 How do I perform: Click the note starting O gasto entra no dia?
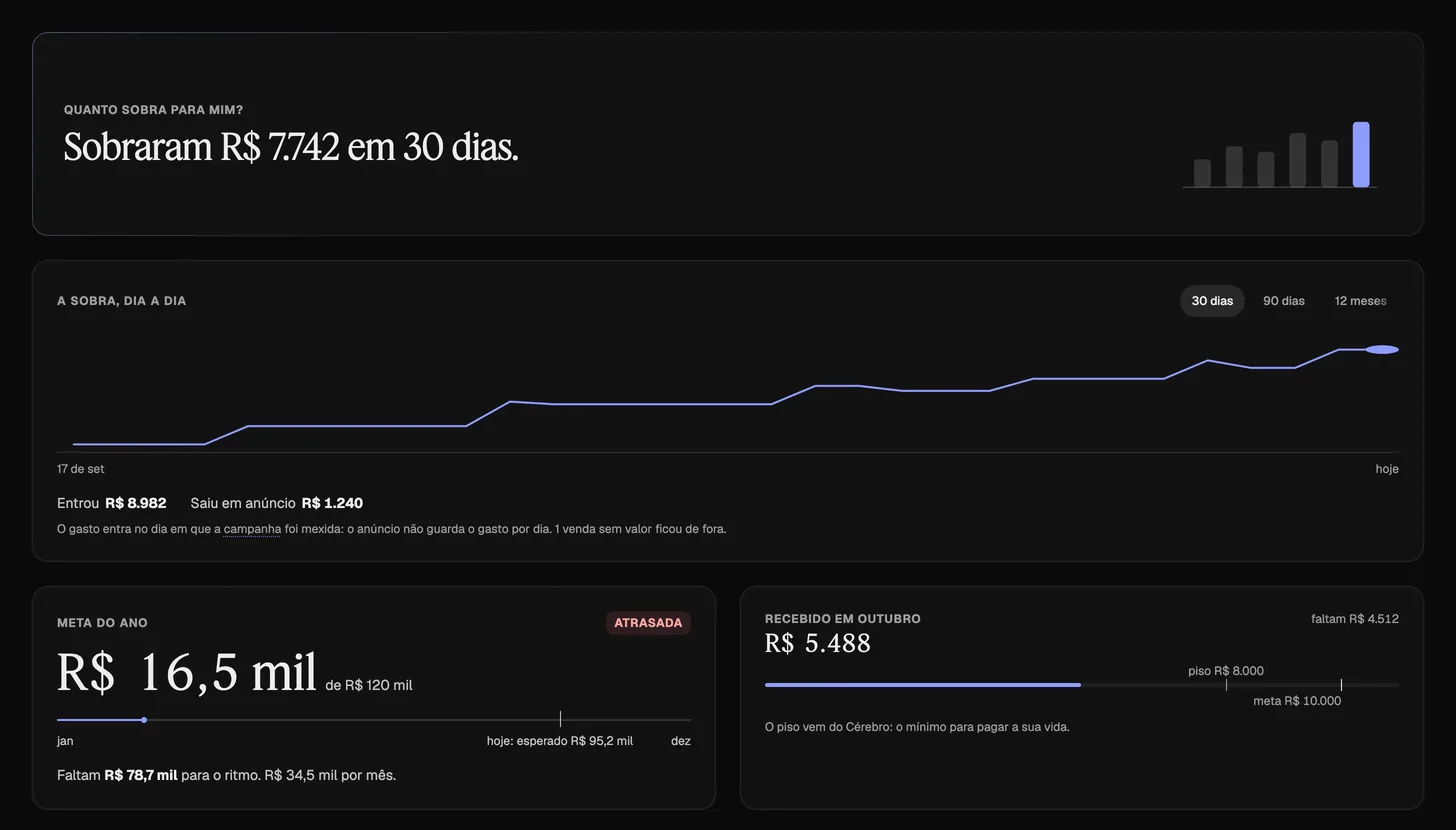coord(392,529)
